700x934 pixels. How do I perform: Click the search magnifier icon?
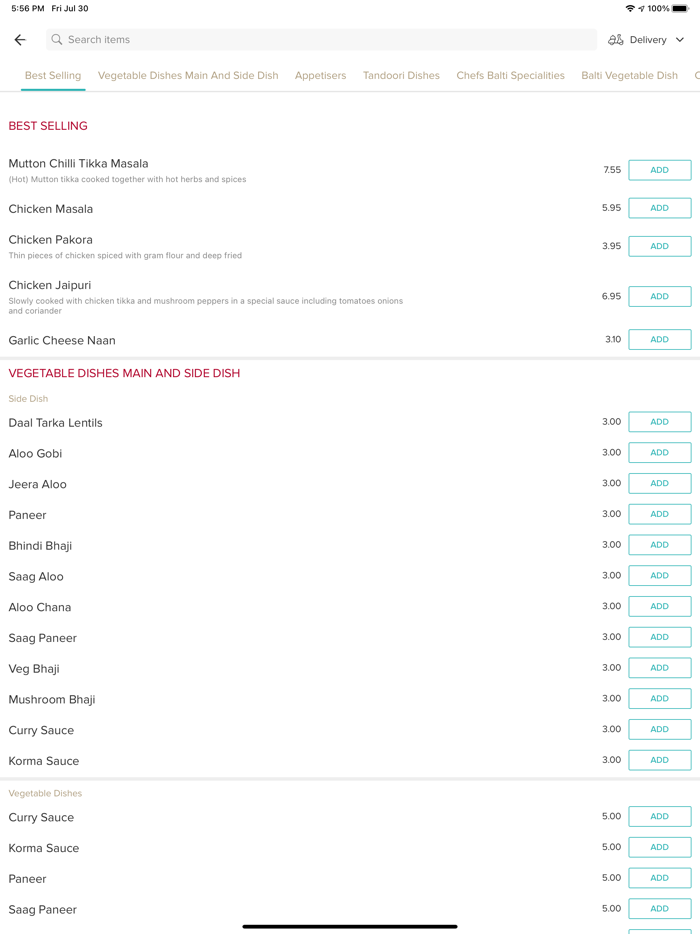click(57, 40)
